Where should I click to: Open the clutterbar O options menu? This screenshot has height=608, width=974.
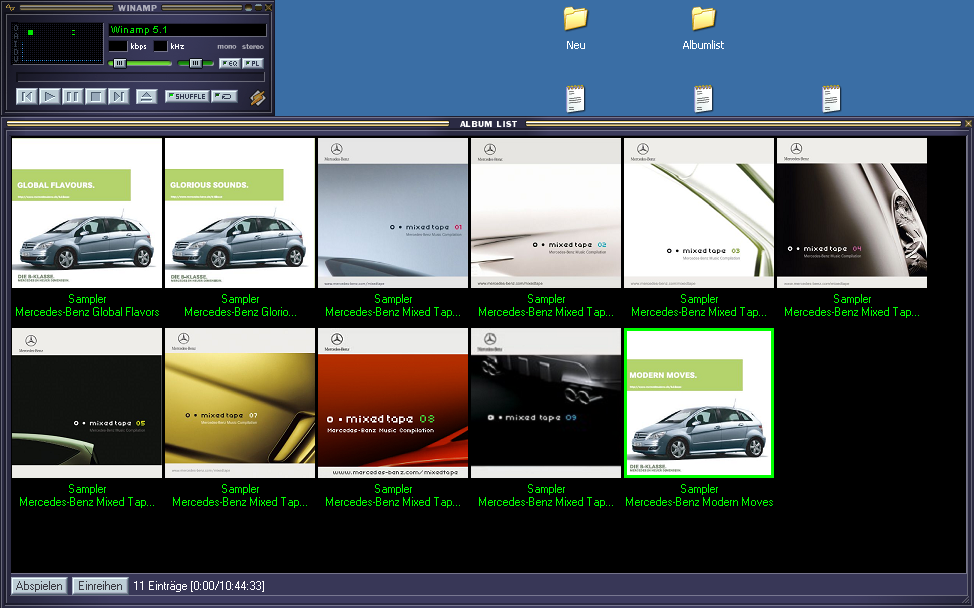(16, 29)
